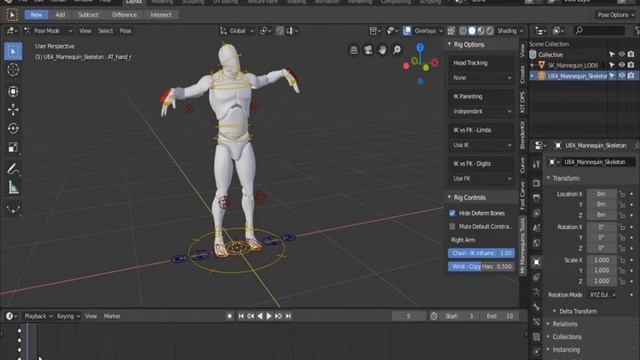Lock the Location X value
Screen dimensions: 640x360
[622, 194]
